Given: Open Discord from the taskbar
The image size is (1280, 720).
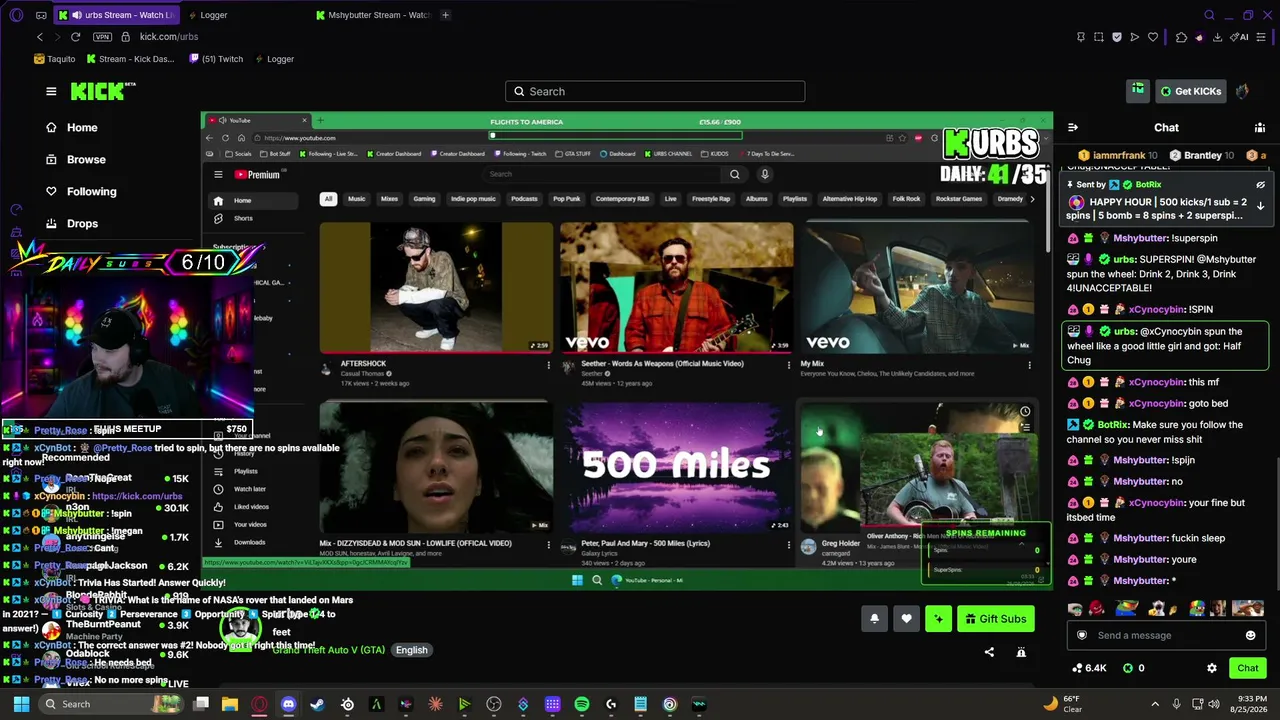Looking at the screenshot, I should [x=289, y=704].
